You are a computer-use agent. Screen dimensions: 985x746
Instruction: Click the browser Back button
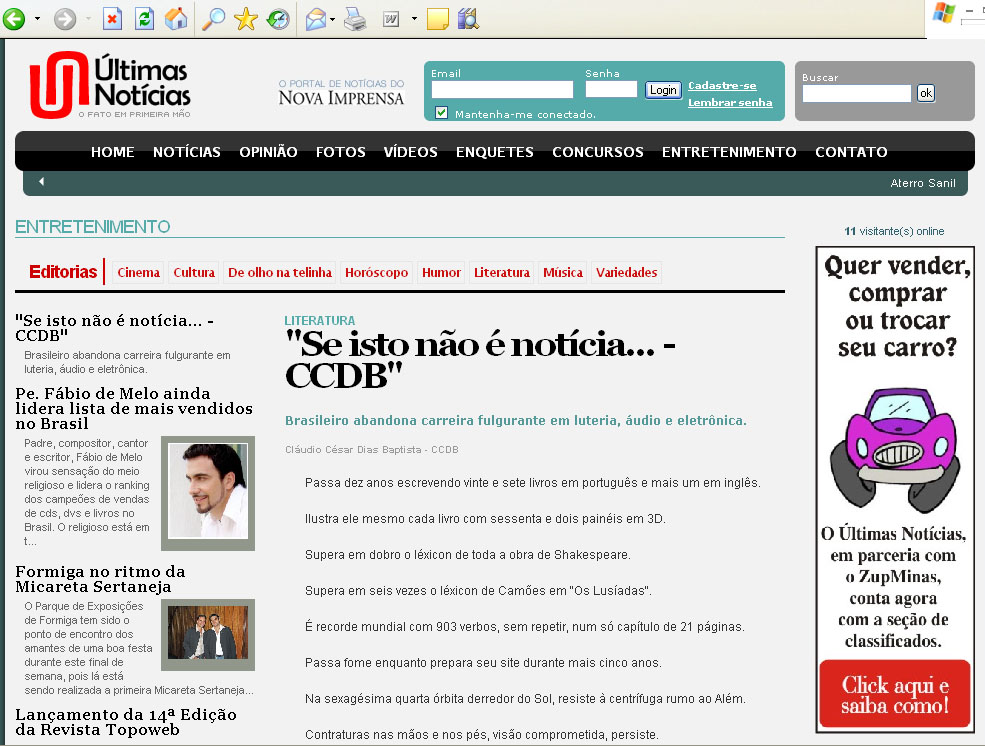pyautogui.click(x=14, y=18)
